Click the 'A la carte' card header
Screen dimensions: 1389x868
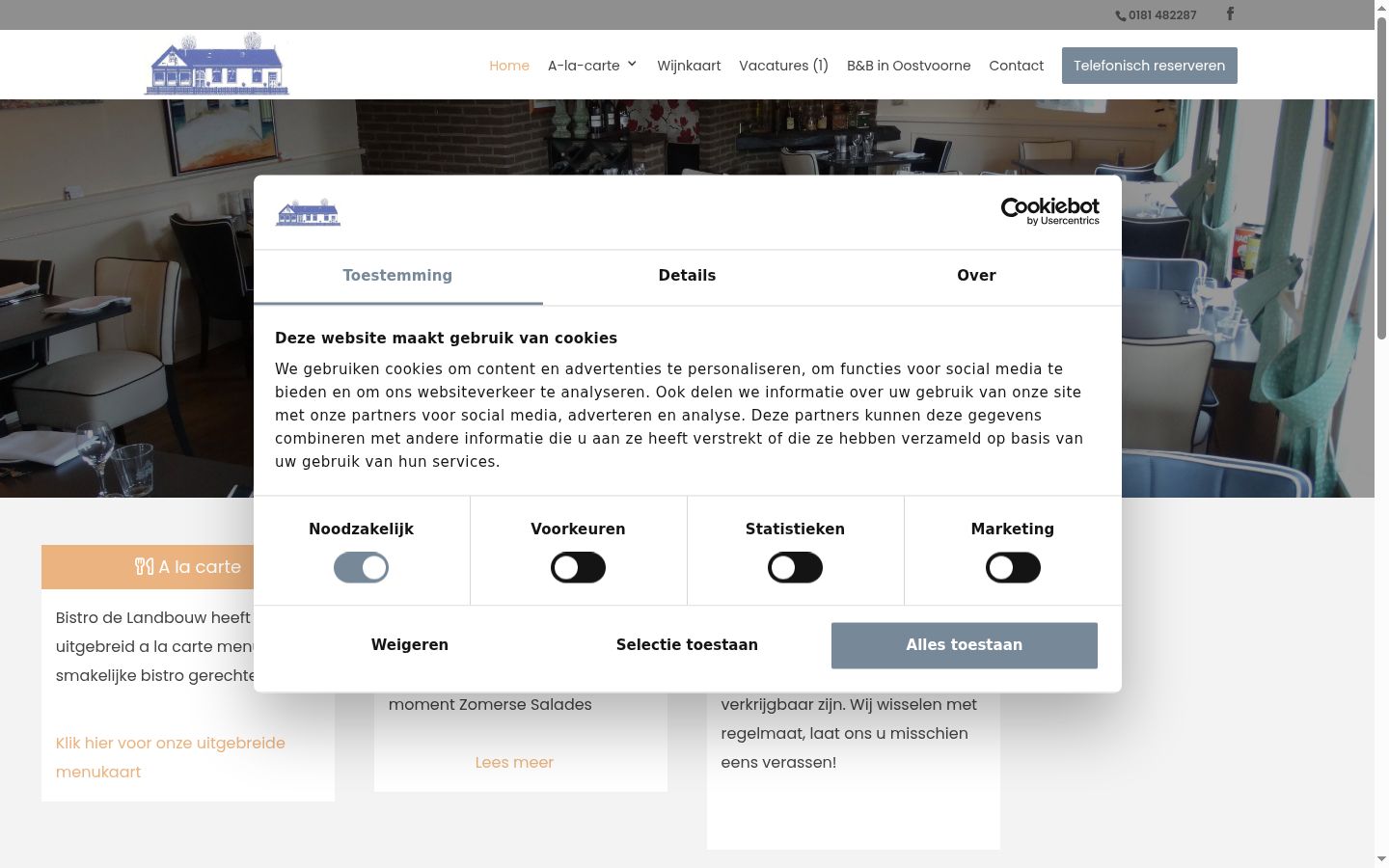pyautogui.click(x=188, y=567)
